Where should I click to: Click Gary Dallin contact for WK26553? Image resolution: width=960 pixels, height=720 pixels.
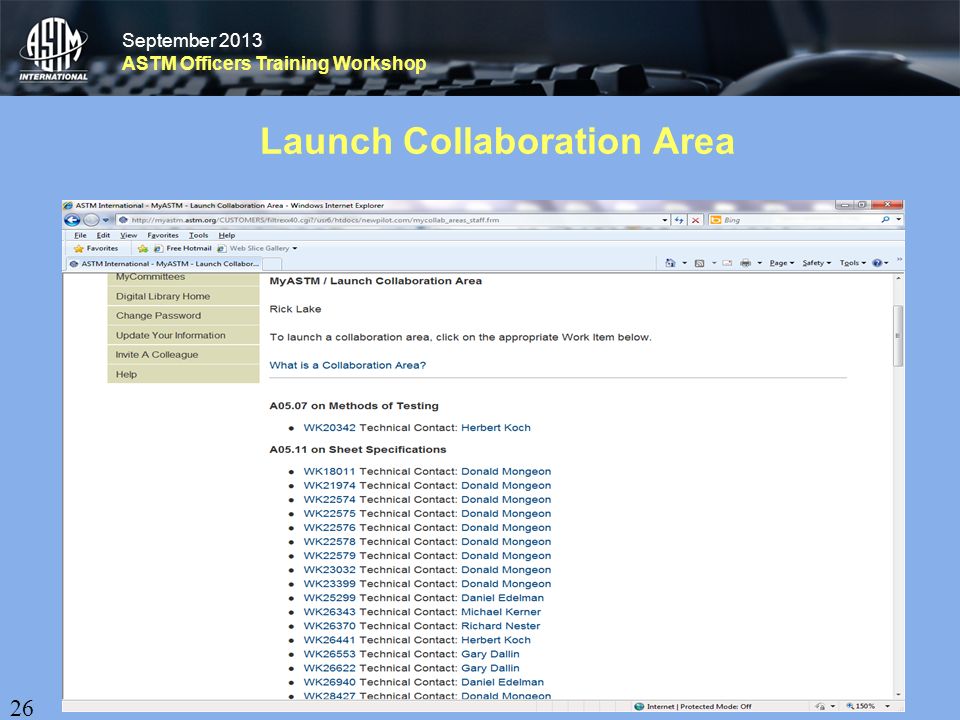[490, 654]
